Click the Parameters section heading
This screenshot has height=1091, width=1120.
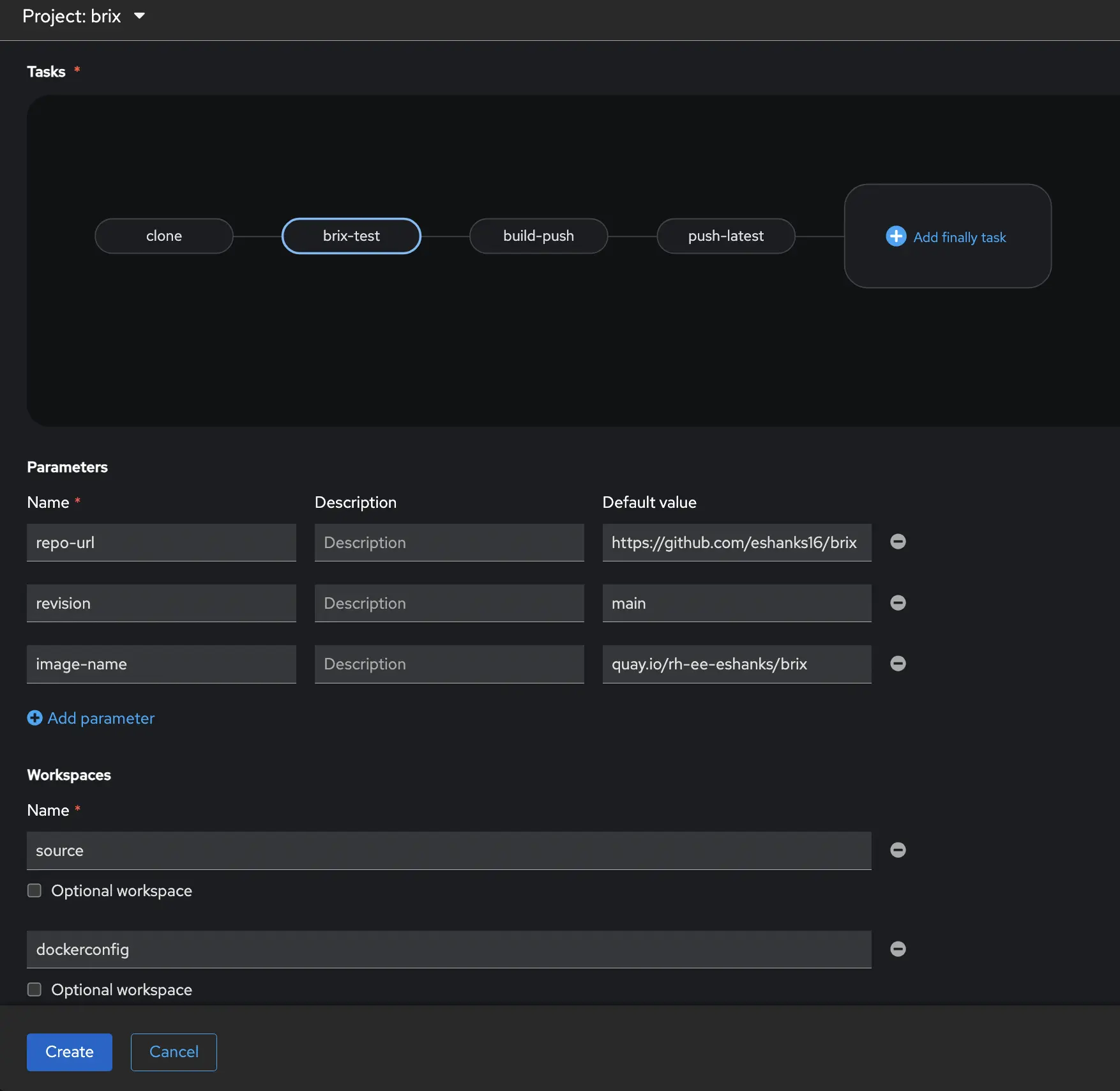coord(67,467)
